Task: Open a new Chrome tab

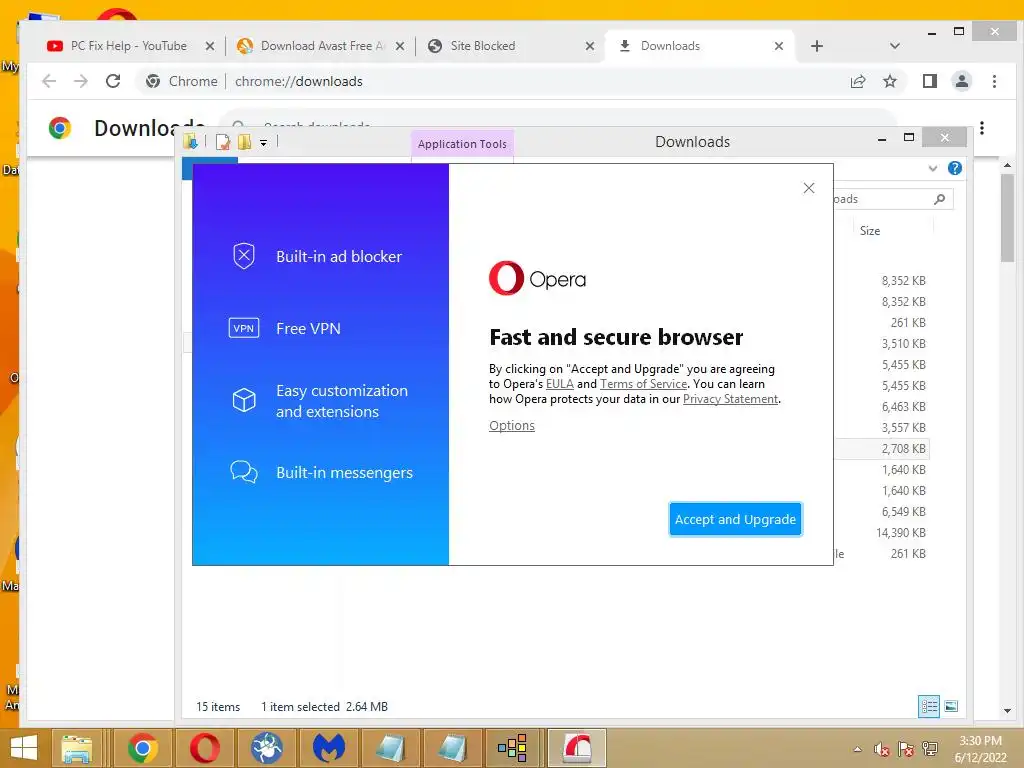Action: coord(816,46)
